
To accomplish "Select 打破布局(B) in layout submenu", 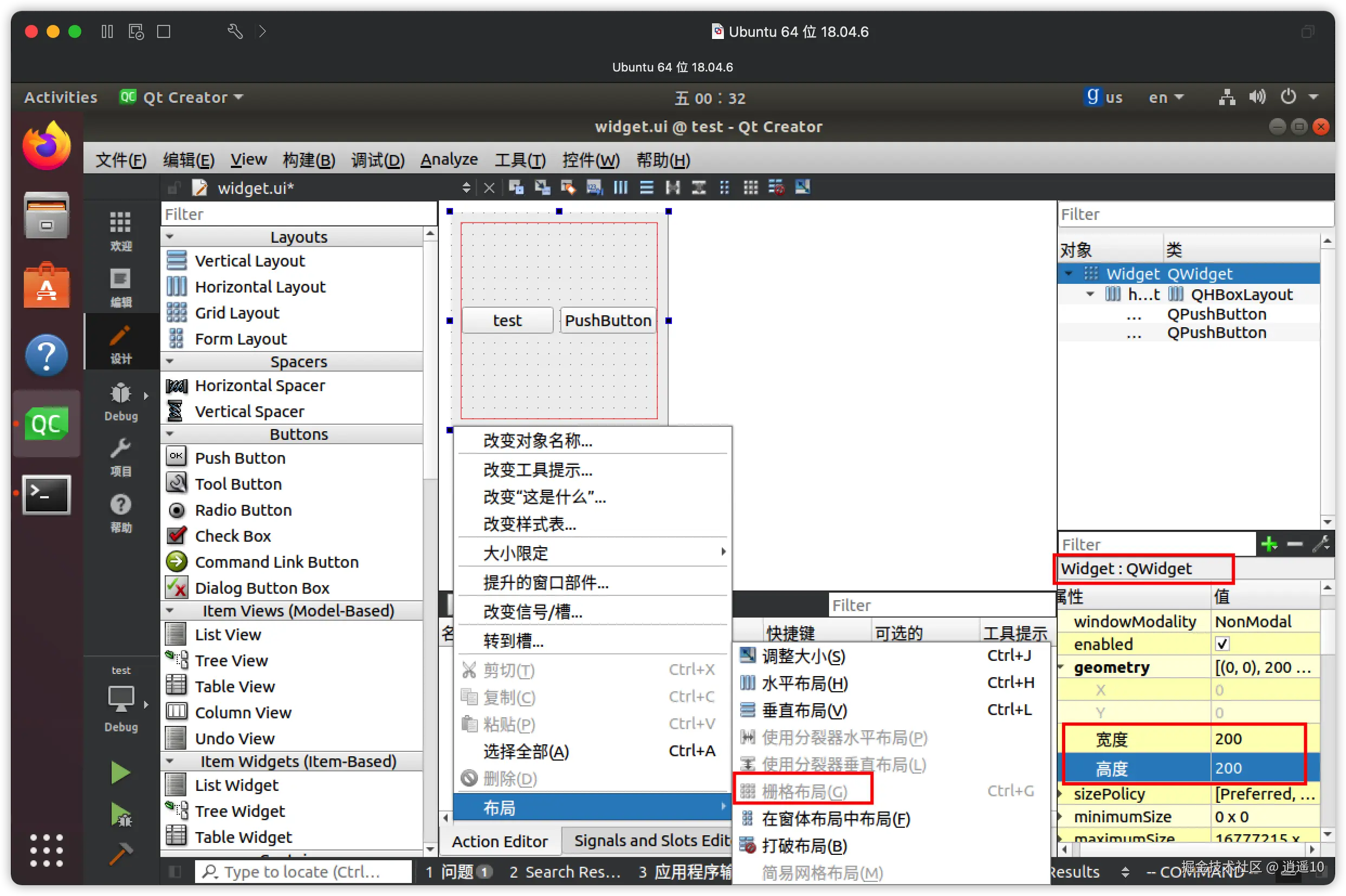I will pyautogui.click(x=804, y=846).
